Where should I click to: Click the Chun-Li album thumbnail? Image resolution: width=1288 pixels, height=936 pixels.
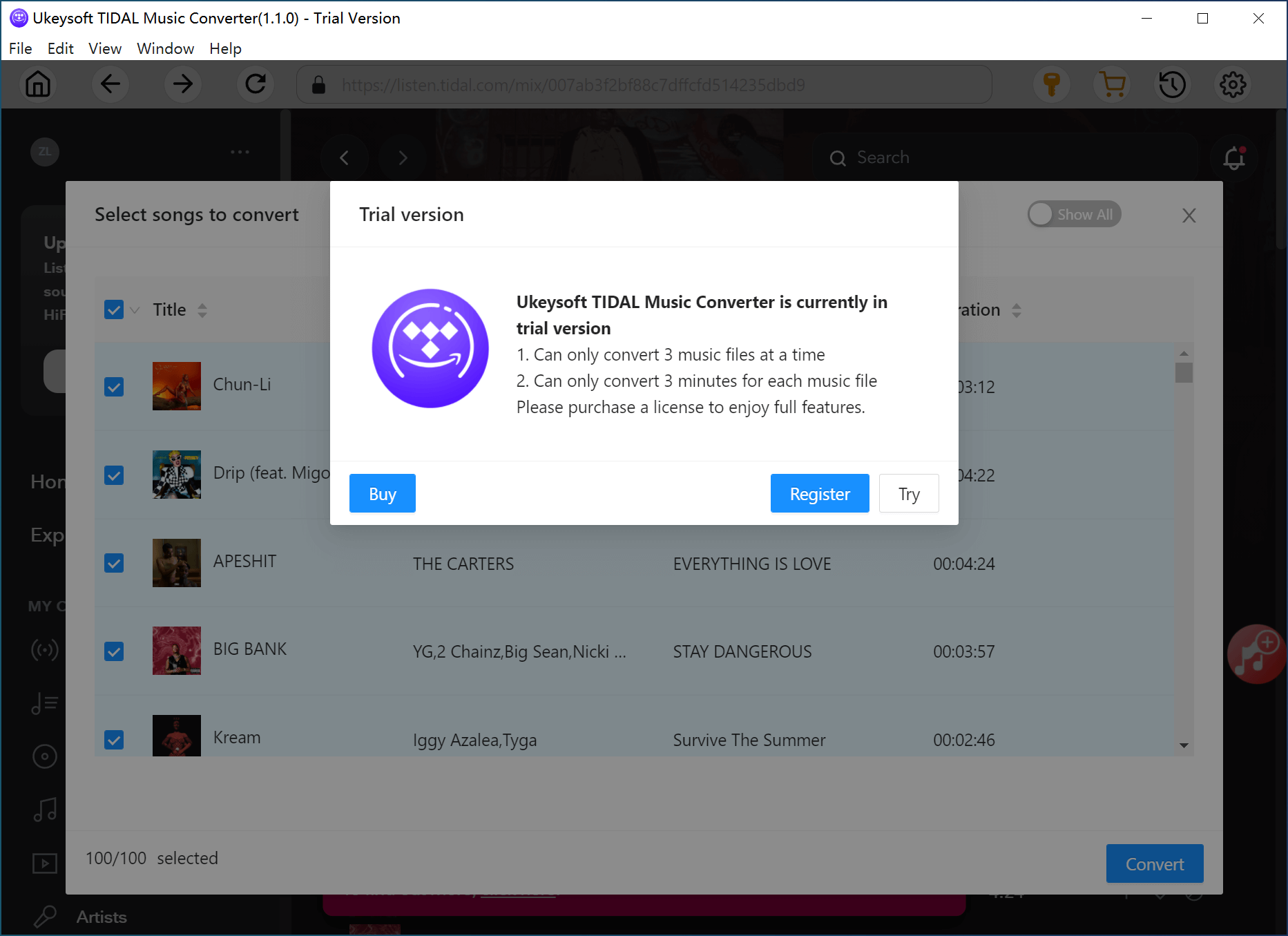point(177,386)
